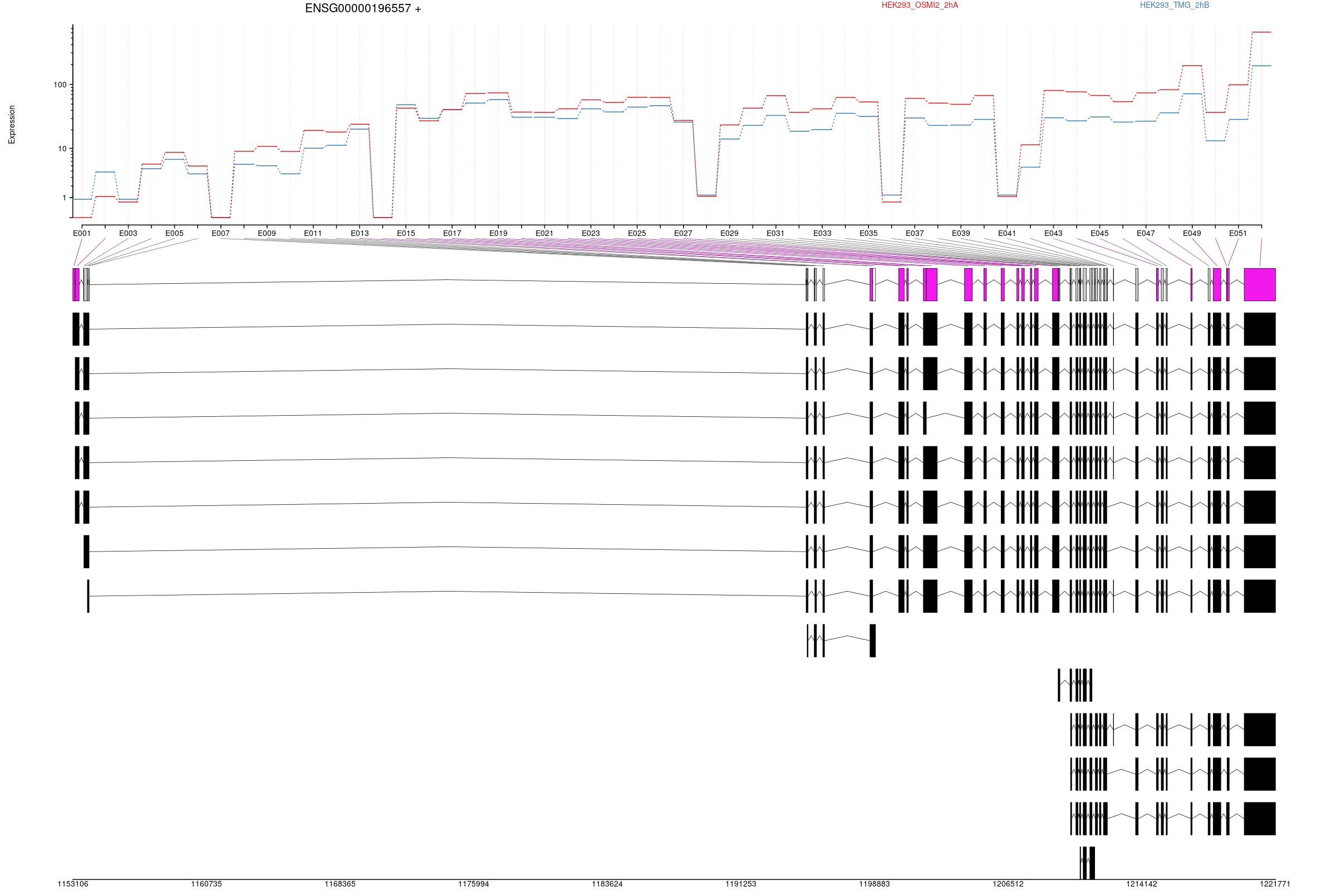Screen dimensions: 1336x896
Task: Select exon label E049
Action: point(1192,234)
